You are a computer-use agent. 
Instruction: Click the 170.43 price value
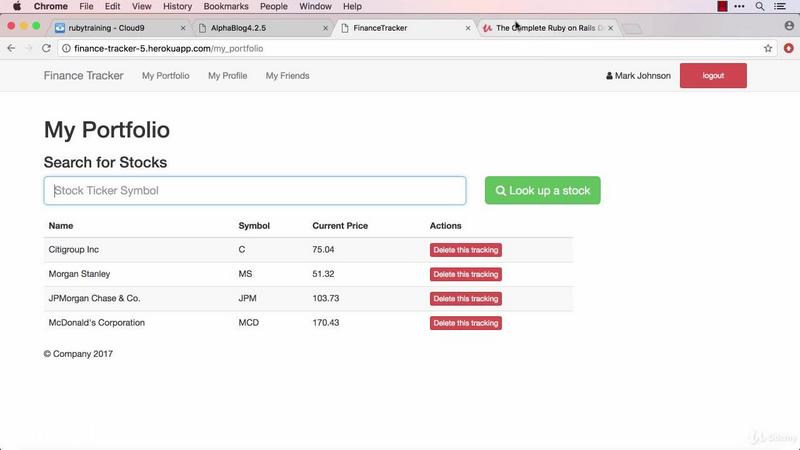[x=326, y=322]
